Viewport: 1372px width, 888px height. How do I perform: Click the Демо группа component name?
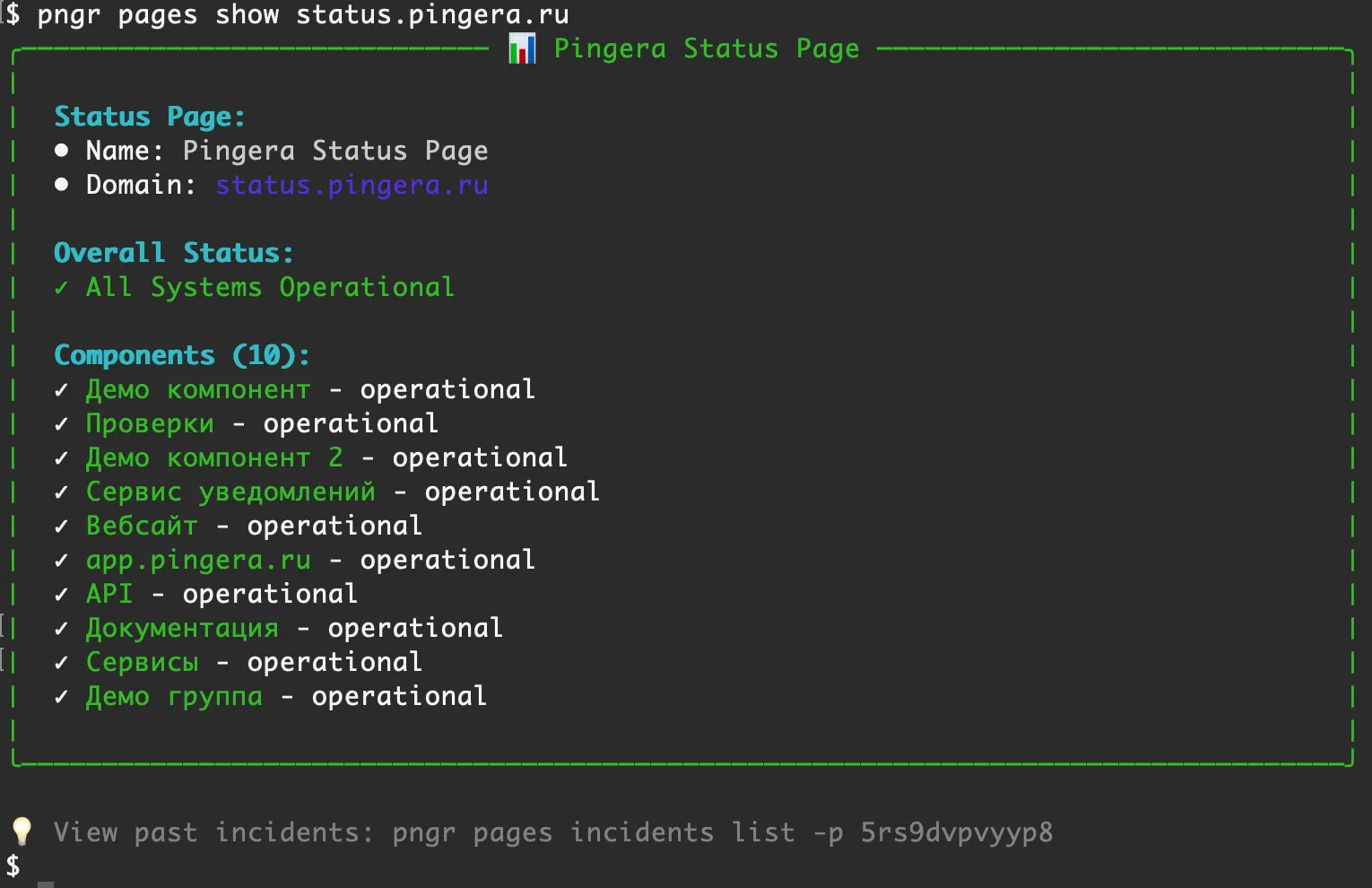click(174, 697)
